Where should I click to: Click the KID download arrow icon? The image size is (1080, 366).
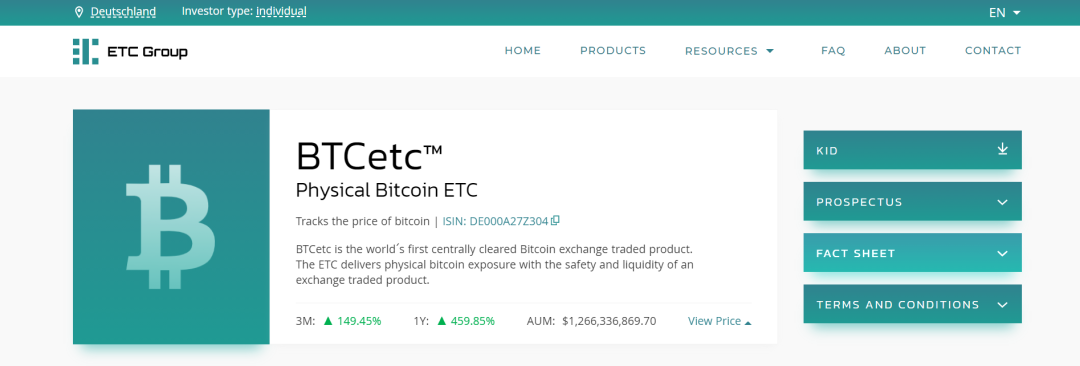(x=1002, y=149)
